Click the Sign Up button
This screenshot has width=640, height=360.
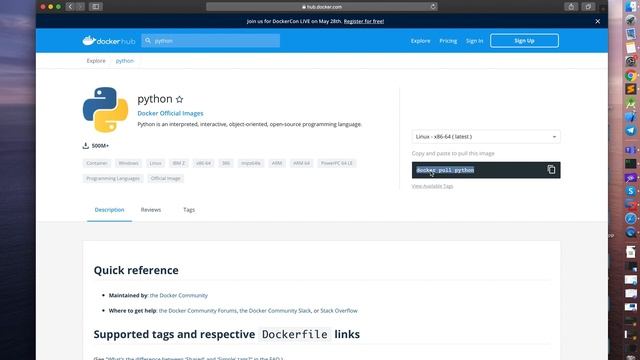coord(524,40)
